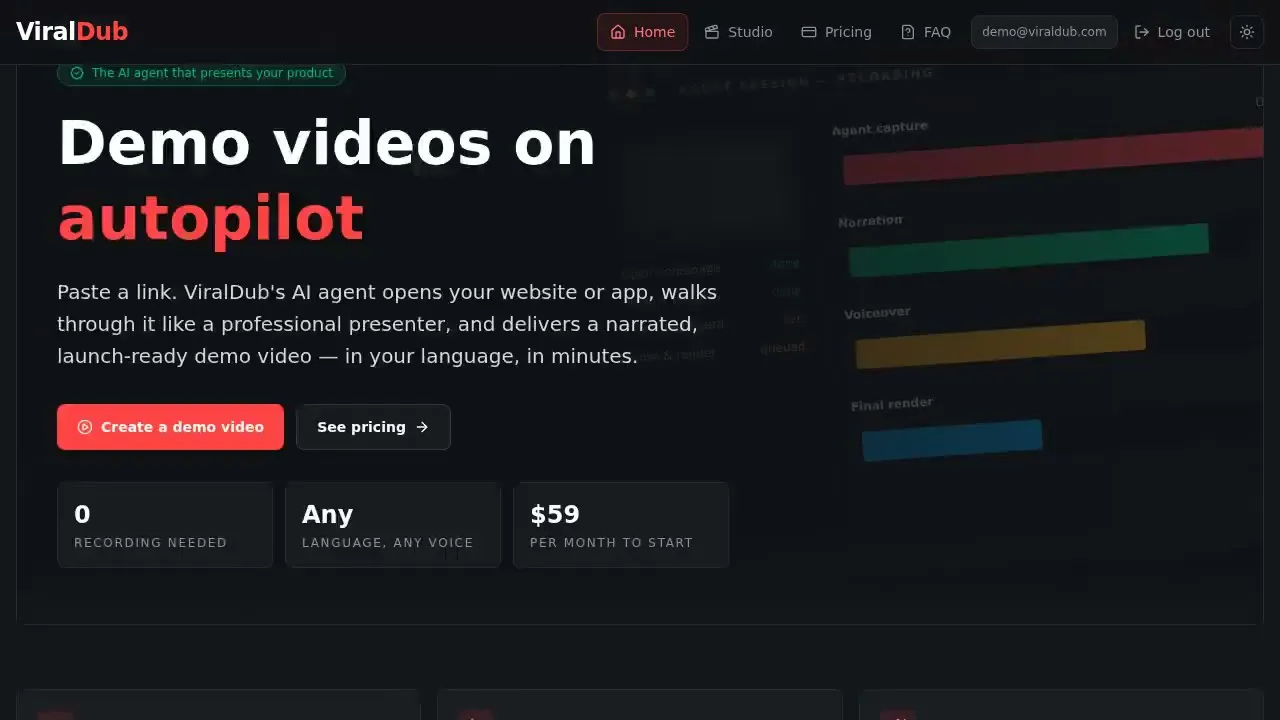Click Create a demo video button
1280x720 pixels.
click(x=170, y=427)
